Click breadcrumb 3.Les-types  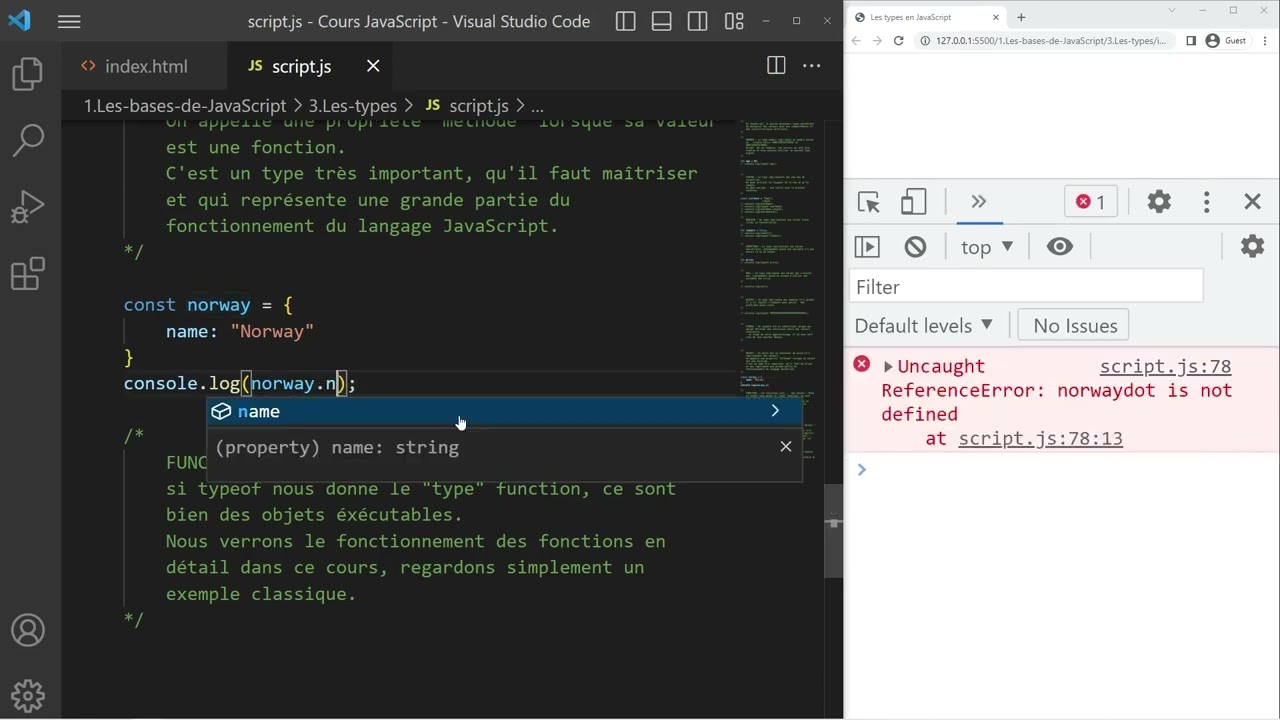353,105
